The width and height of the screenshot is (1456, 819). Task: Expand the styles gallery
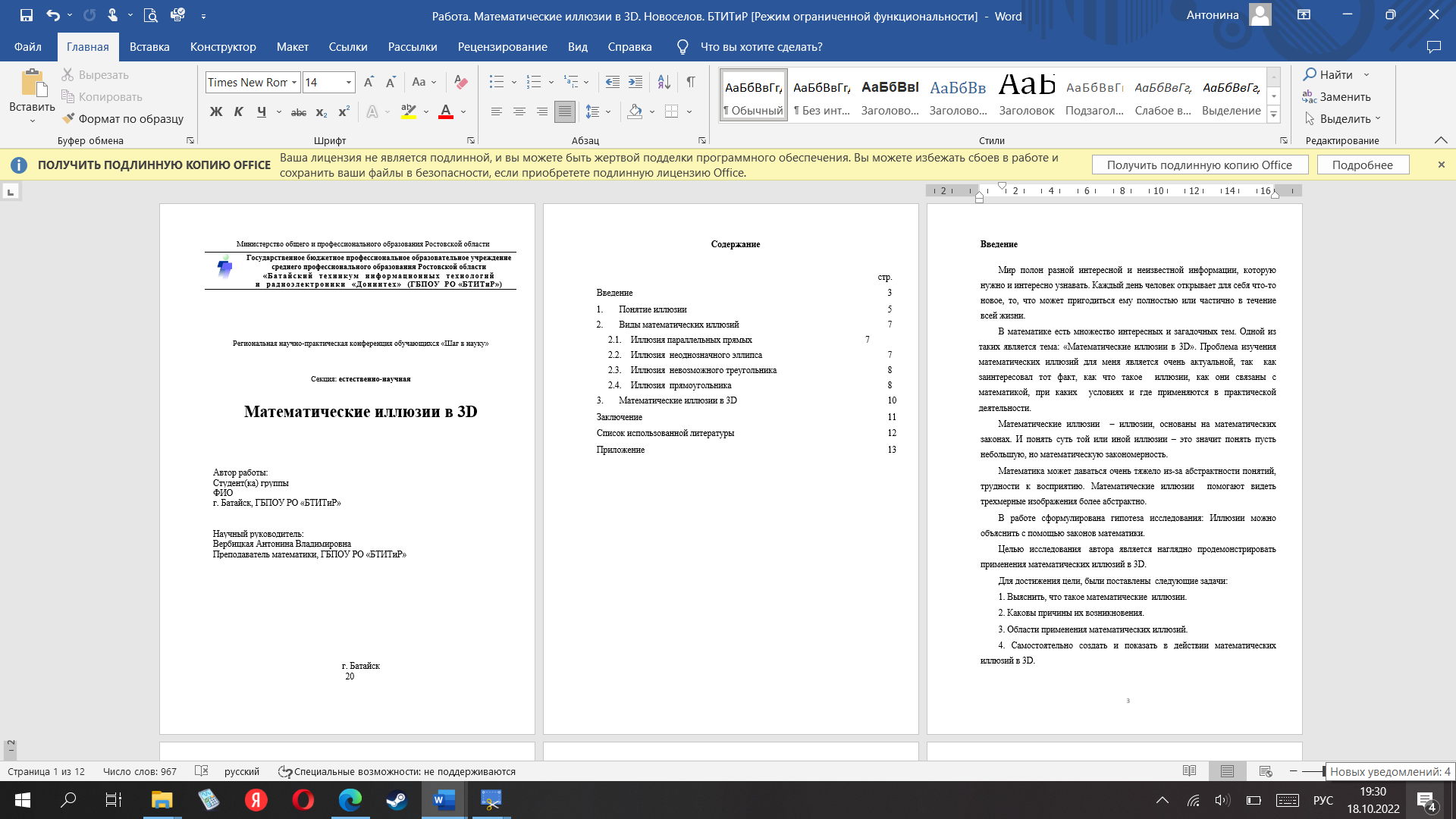1274,115
